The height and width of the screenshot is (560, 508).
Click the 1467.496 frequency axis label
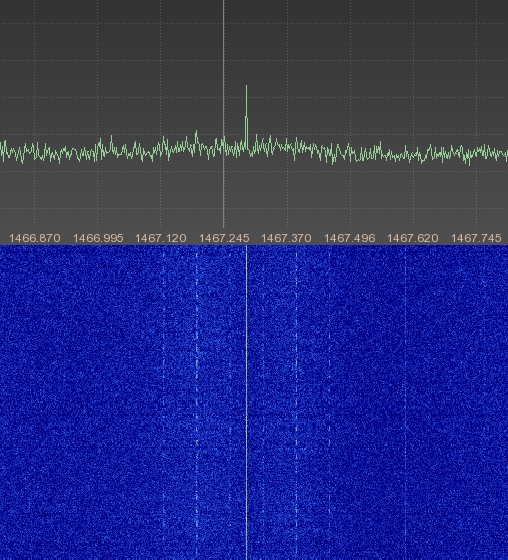tap(349, 238)
